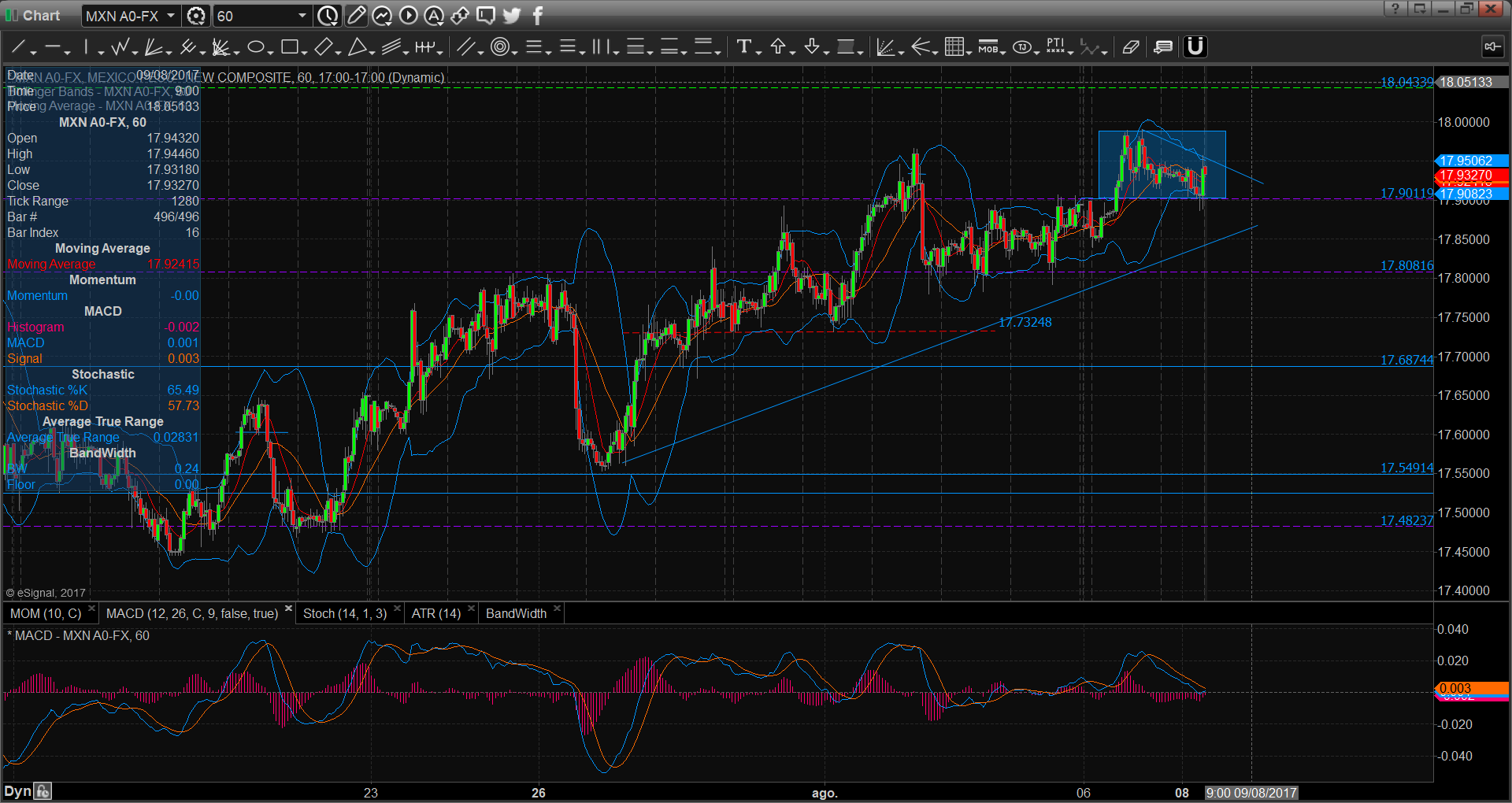Close the MACD study tab

point(288,609)
